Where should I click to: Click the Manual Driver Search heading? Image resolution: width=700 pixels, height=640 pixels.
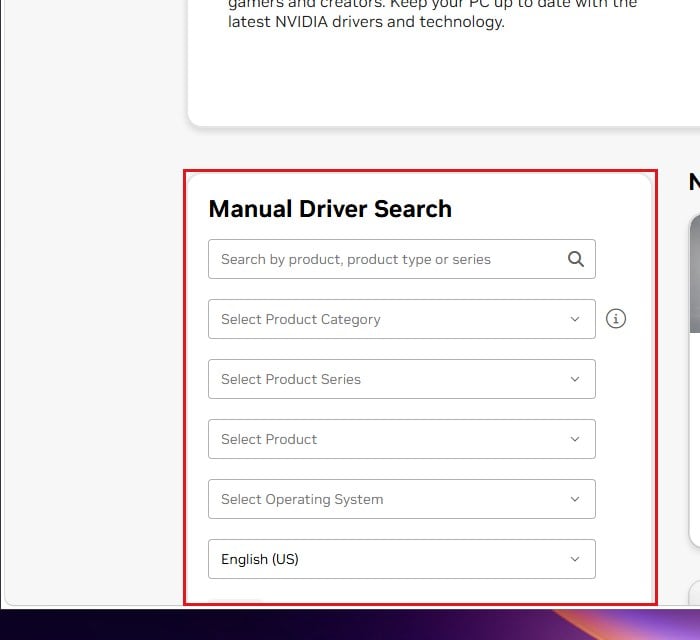pyautogui.click(x=330, y=209)
